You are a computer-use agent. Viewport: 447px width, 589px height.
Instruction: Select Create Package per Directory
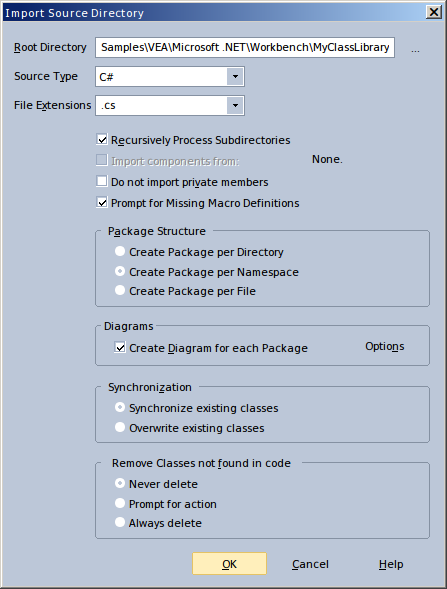(120, 251)
